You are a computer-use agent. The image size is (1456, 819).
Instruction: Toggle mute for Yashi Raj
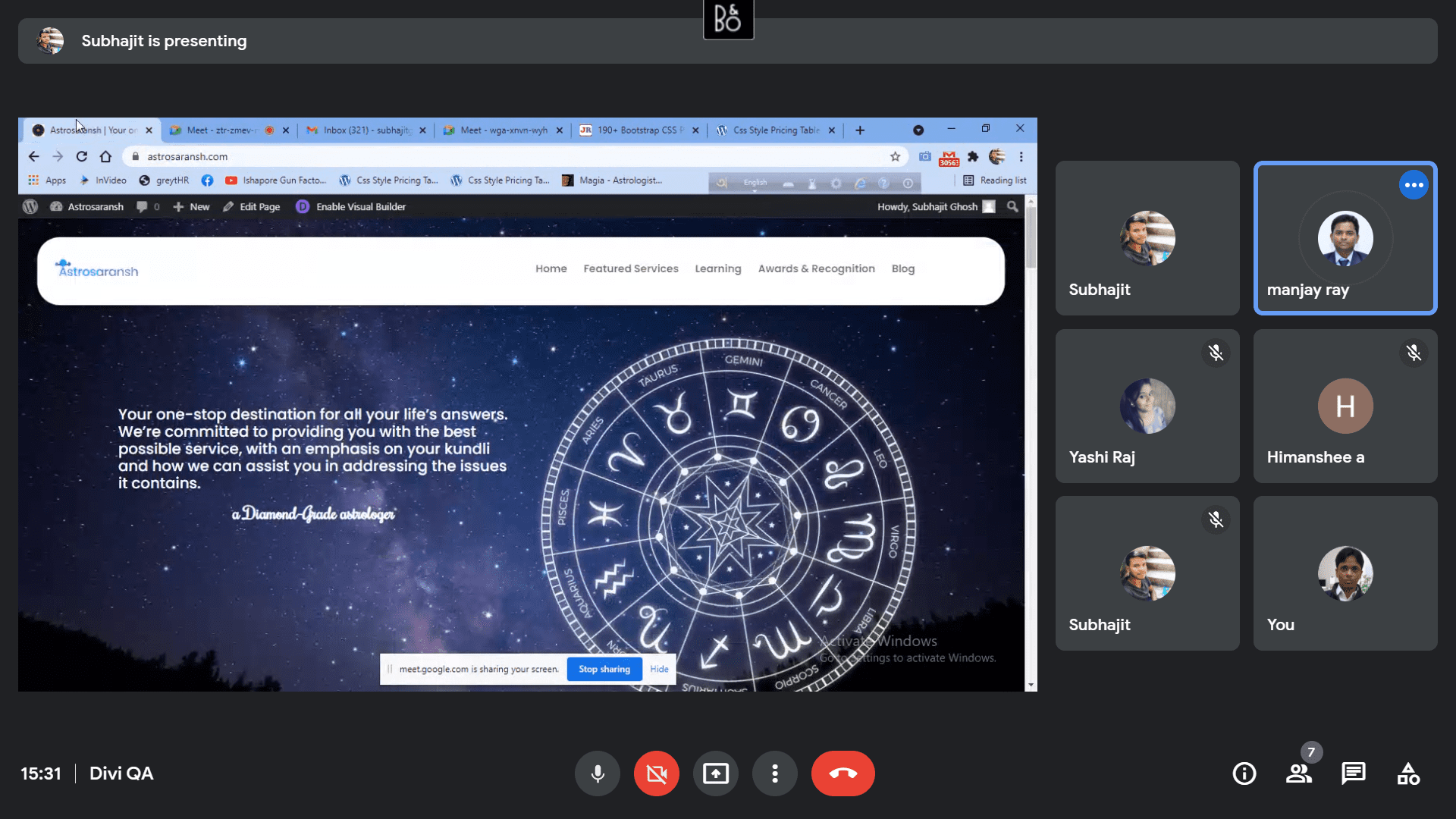[1216, 352]
